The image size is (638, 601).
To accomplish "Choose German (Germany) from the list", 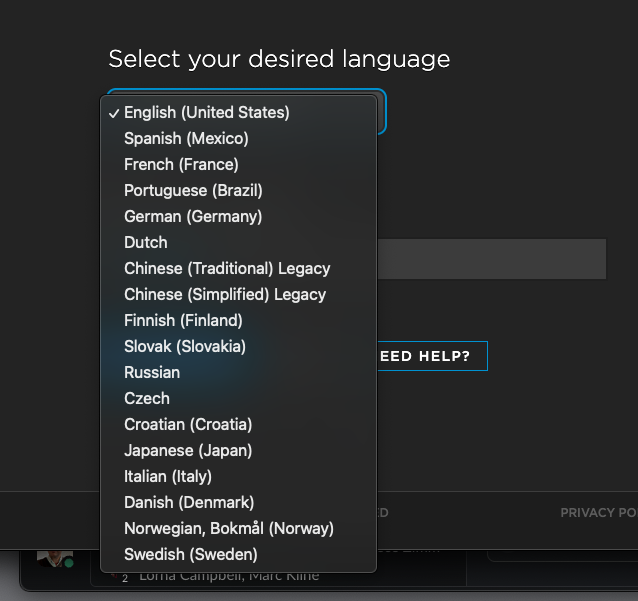I will coord(193,216).
